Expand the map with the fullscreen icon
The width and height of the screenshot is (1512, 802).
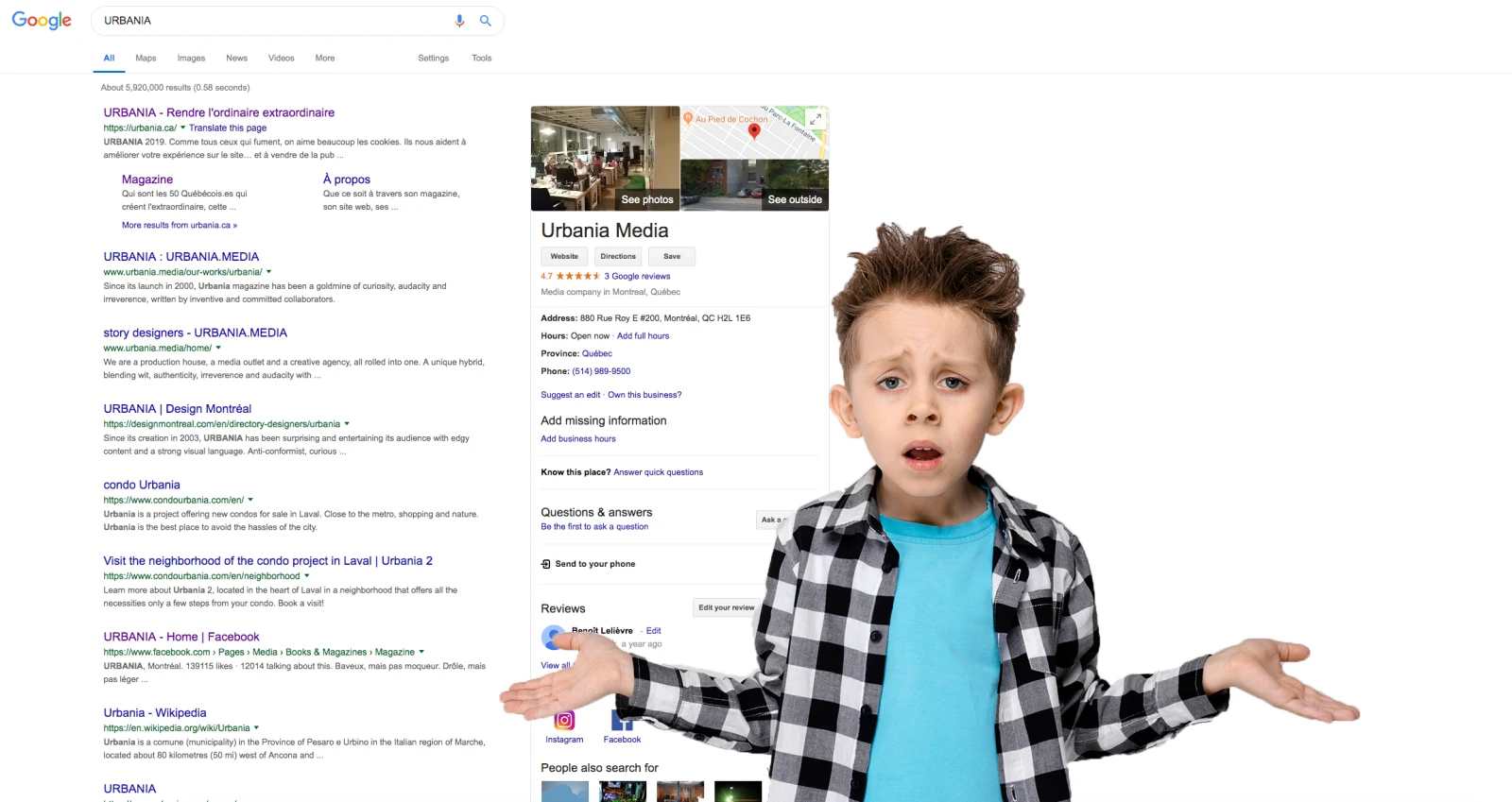pos(815,120)
